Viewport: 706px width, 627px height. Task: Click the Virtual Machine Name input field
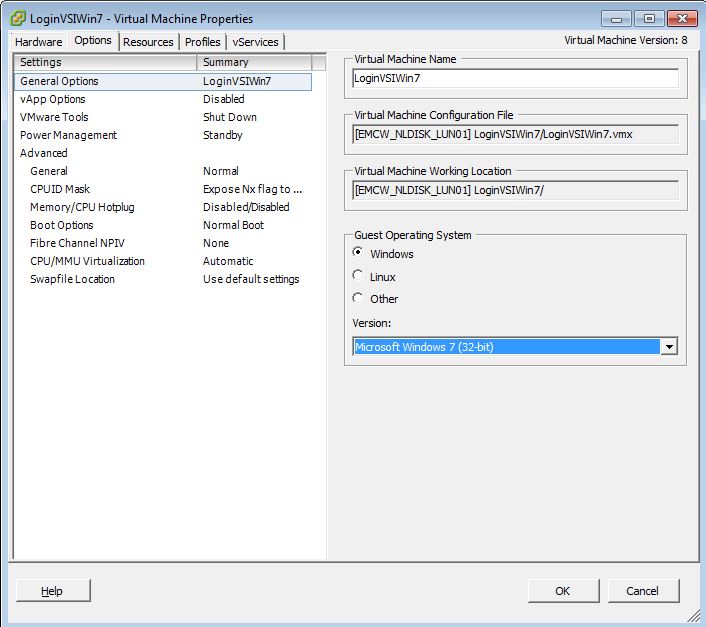(x=516, y=78)
